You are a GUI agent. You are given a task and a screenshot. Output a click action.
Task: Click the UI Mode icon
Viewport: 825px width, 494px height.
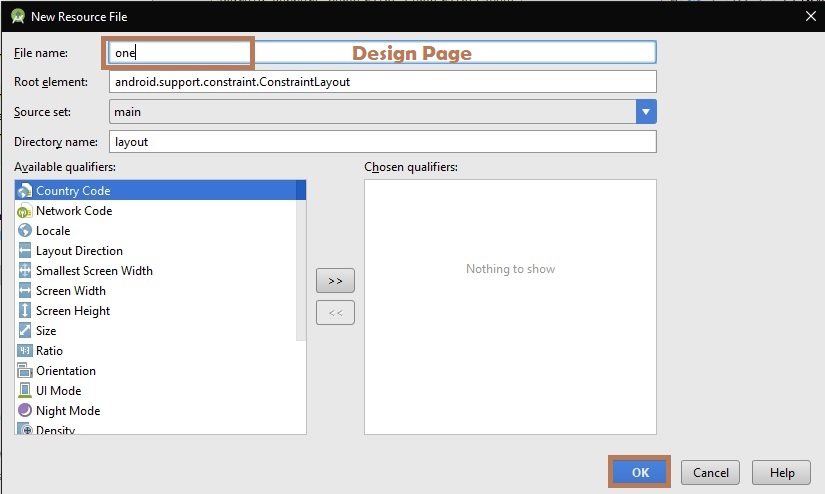[x=25, y=390]
